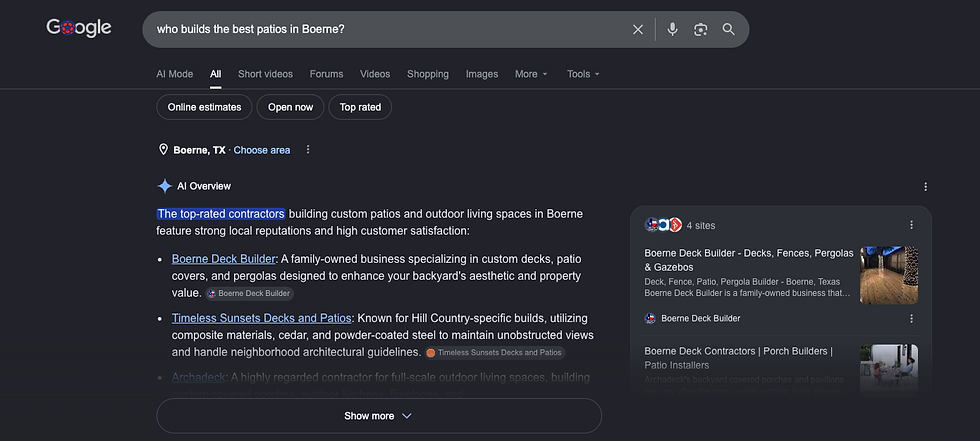The image size is (980, 441).
Task: Click Boerne Deck Builder wooden deck thumbnail
Action: tap(889, 275)
